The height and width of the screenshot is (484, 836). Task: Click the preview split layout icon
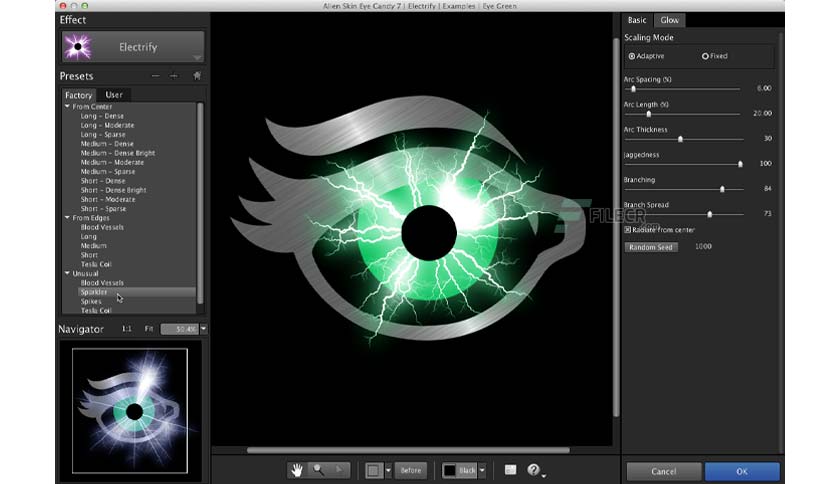point(374,470)
